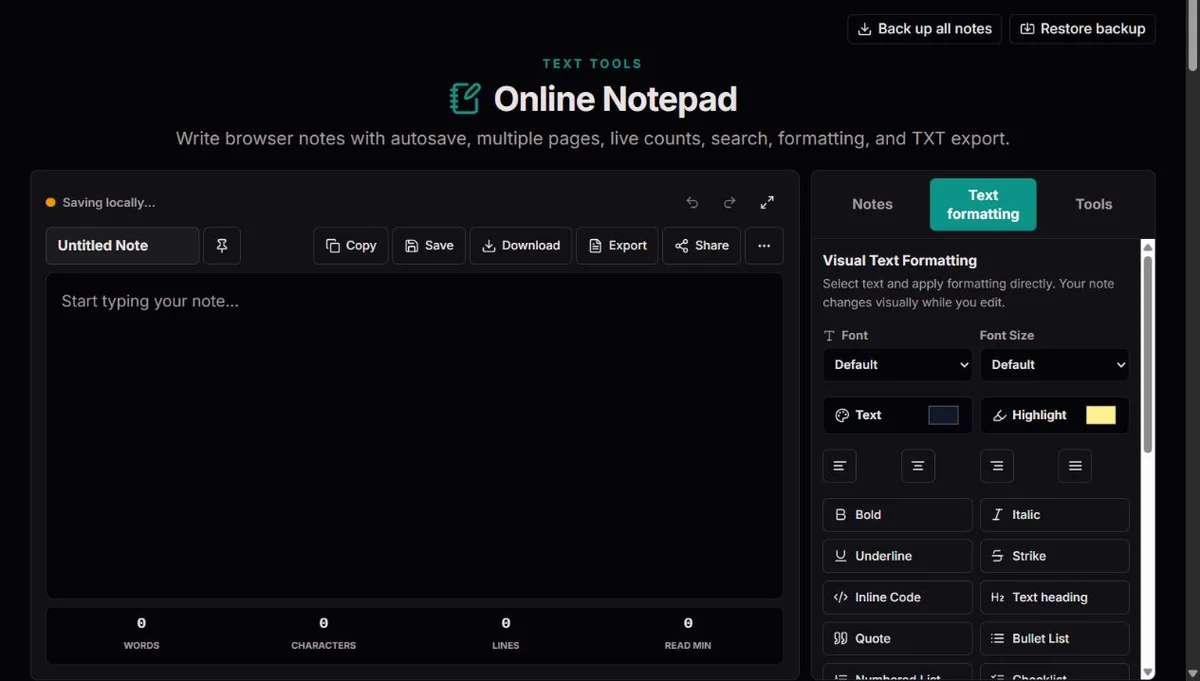This screenshot has width=1200, height=681.
Task: Apply Text heading style
Action: coord(1054,597)
